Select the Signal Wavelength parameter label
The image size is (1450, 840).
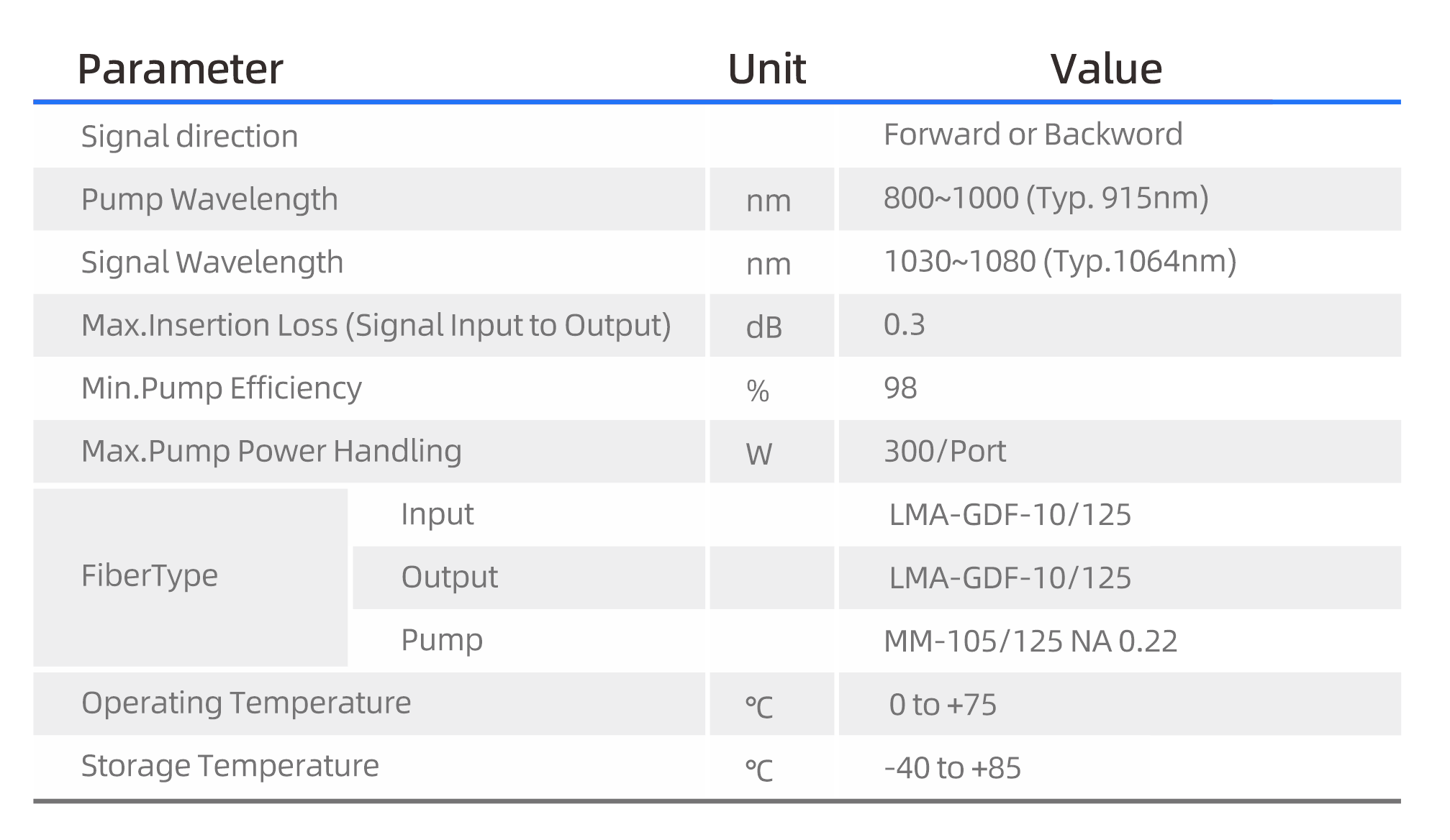[x=212, y=262]
